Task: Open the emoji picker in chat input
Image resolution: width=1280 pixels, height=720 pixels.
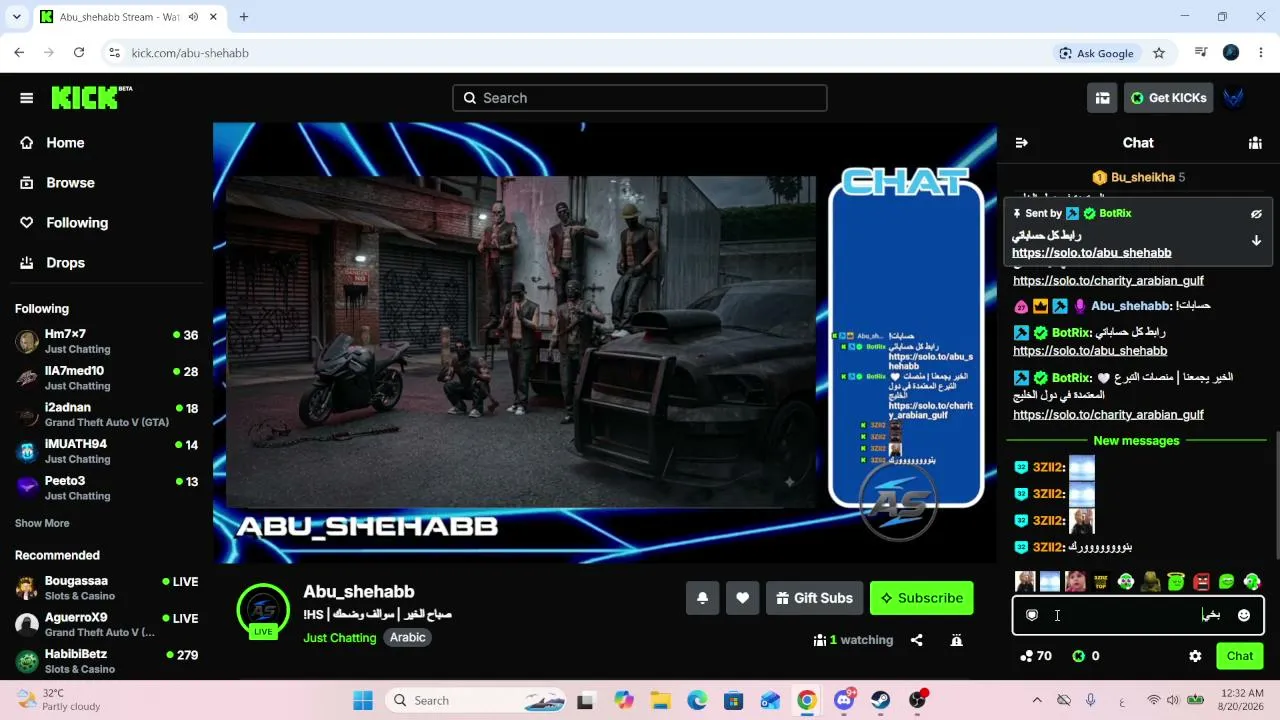Action: (x=1244, y=616)
